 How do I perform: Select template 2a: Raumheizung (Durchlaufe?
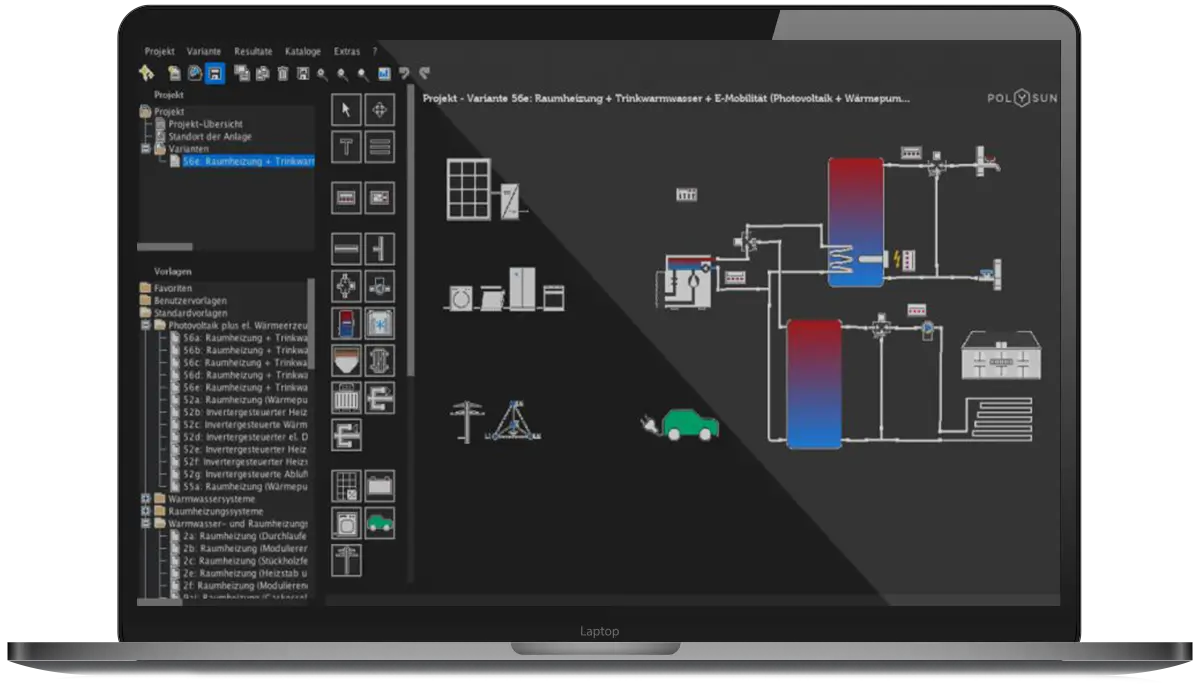tap(245, 535)
